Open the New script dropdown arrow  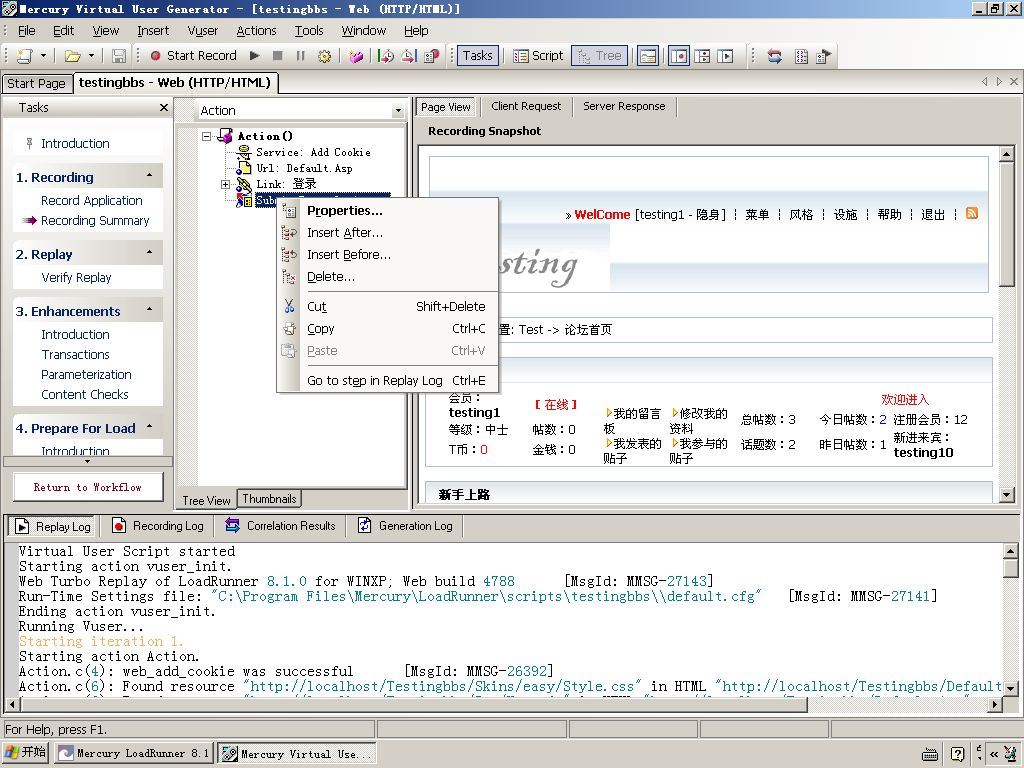coord(43,56)
